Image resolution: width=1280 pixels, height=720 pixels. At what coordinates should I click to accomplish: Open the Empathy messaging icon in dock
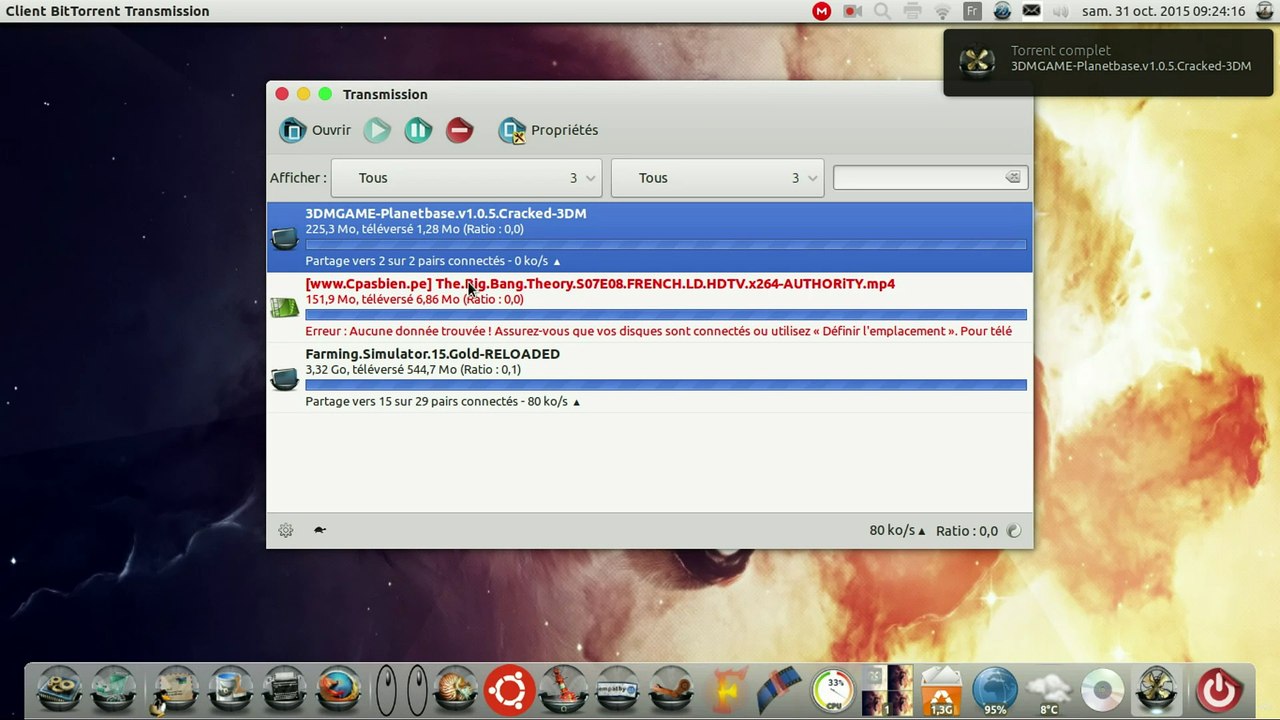617,690
